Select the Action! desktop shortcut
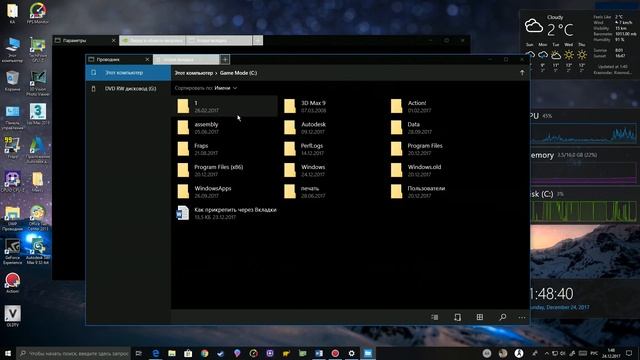 [12, 283]
